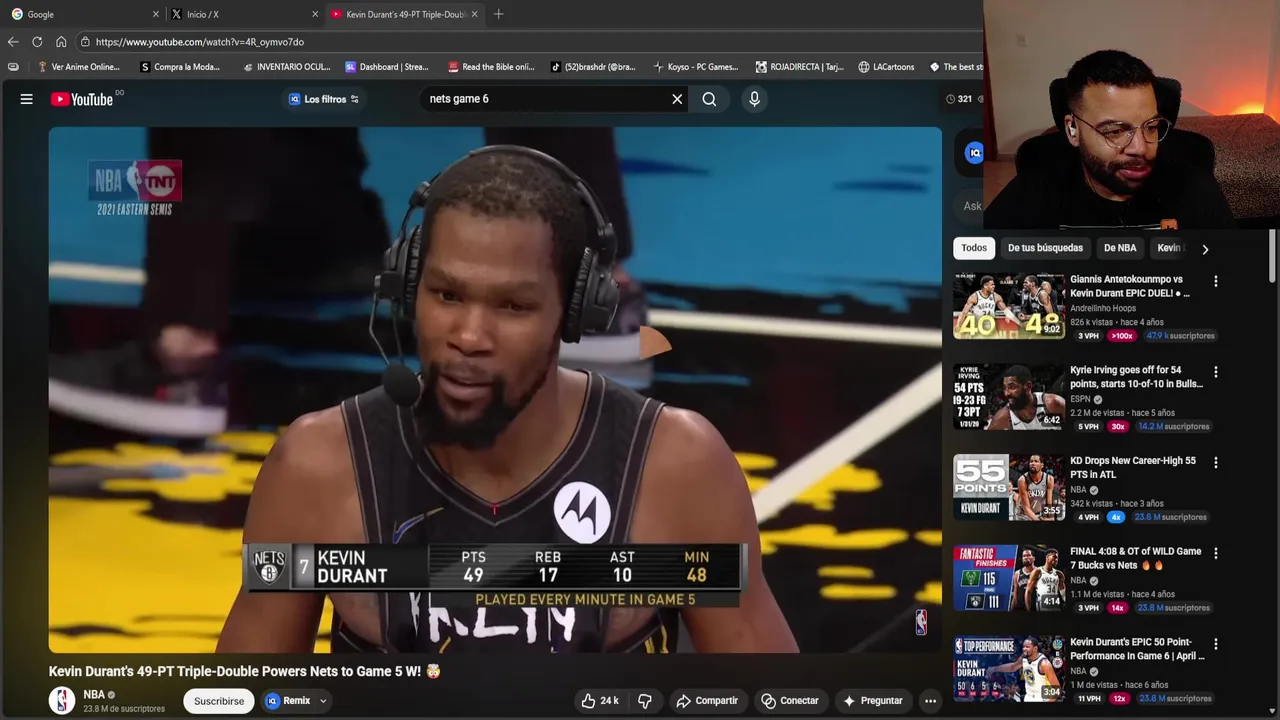This screenshot has width=1280, height=720.
Task: Open the YouTube hamburger guide menu
Action: coord(27,99)
